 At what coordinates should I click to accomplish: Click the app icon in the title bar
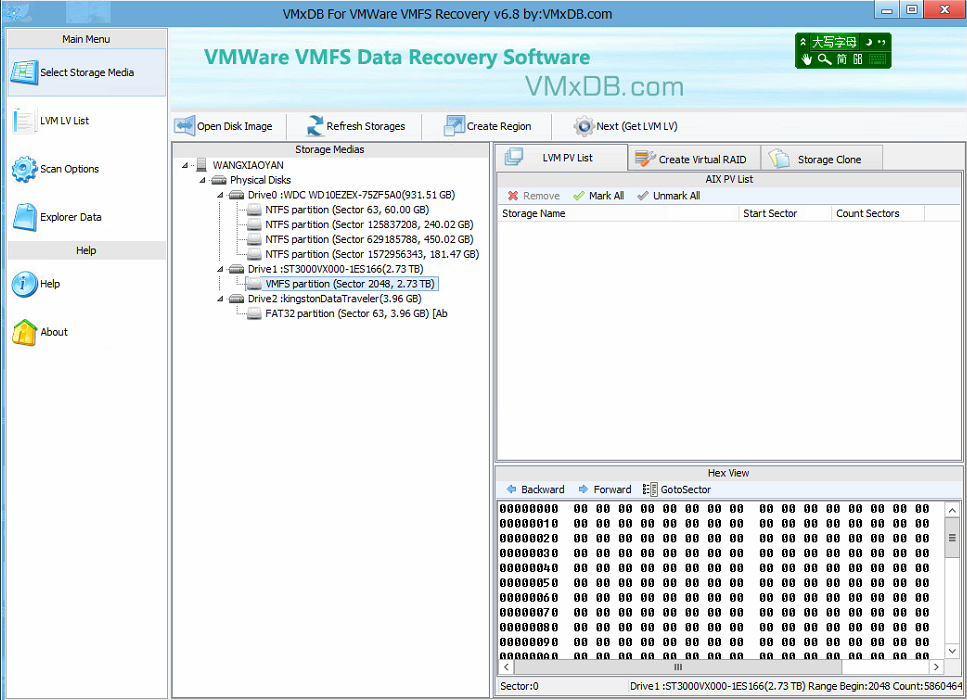click(x=14, y=12)
